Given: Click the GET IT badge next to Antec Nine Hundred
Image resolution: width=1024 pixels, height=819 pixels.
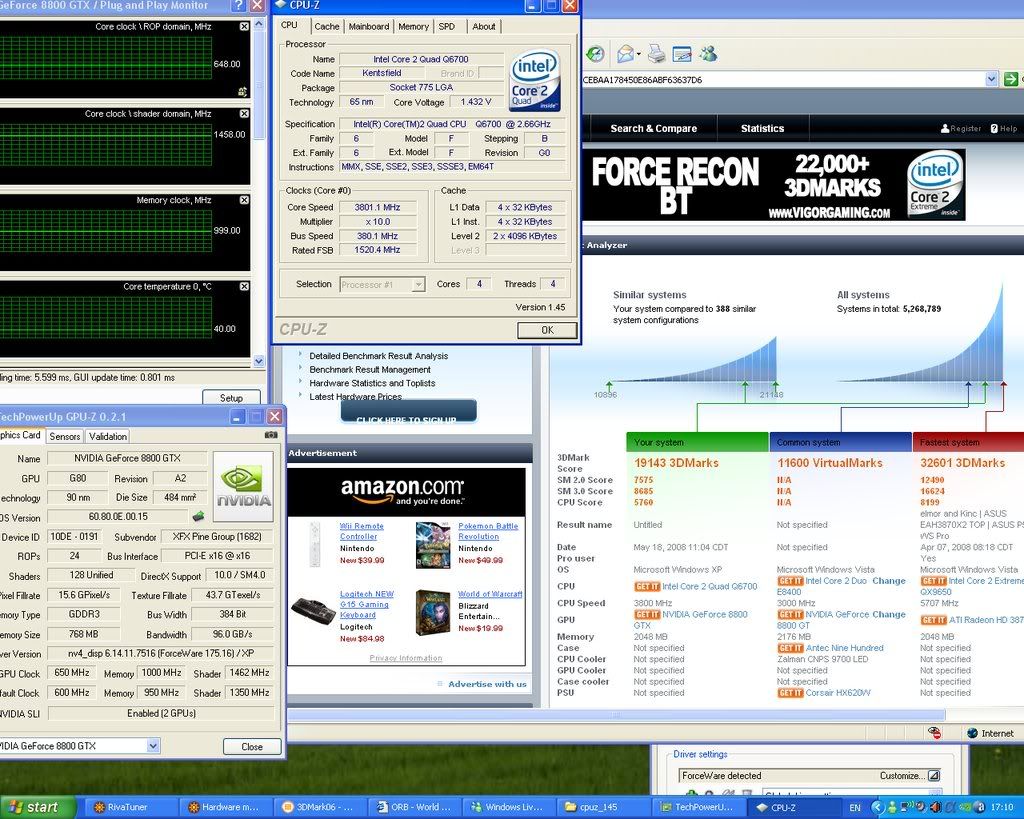Looking at the screenshot, I should 790,648.
